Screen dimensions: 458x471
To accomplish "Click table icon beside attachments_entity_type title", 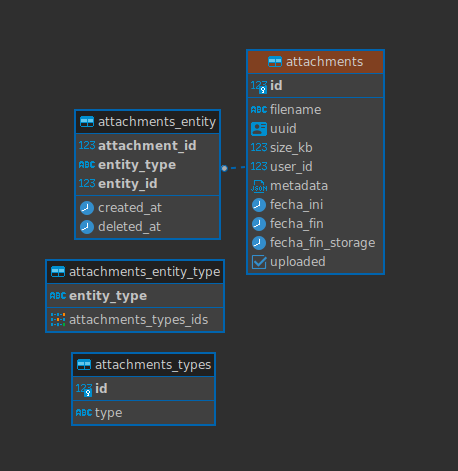I will point(58,272).
